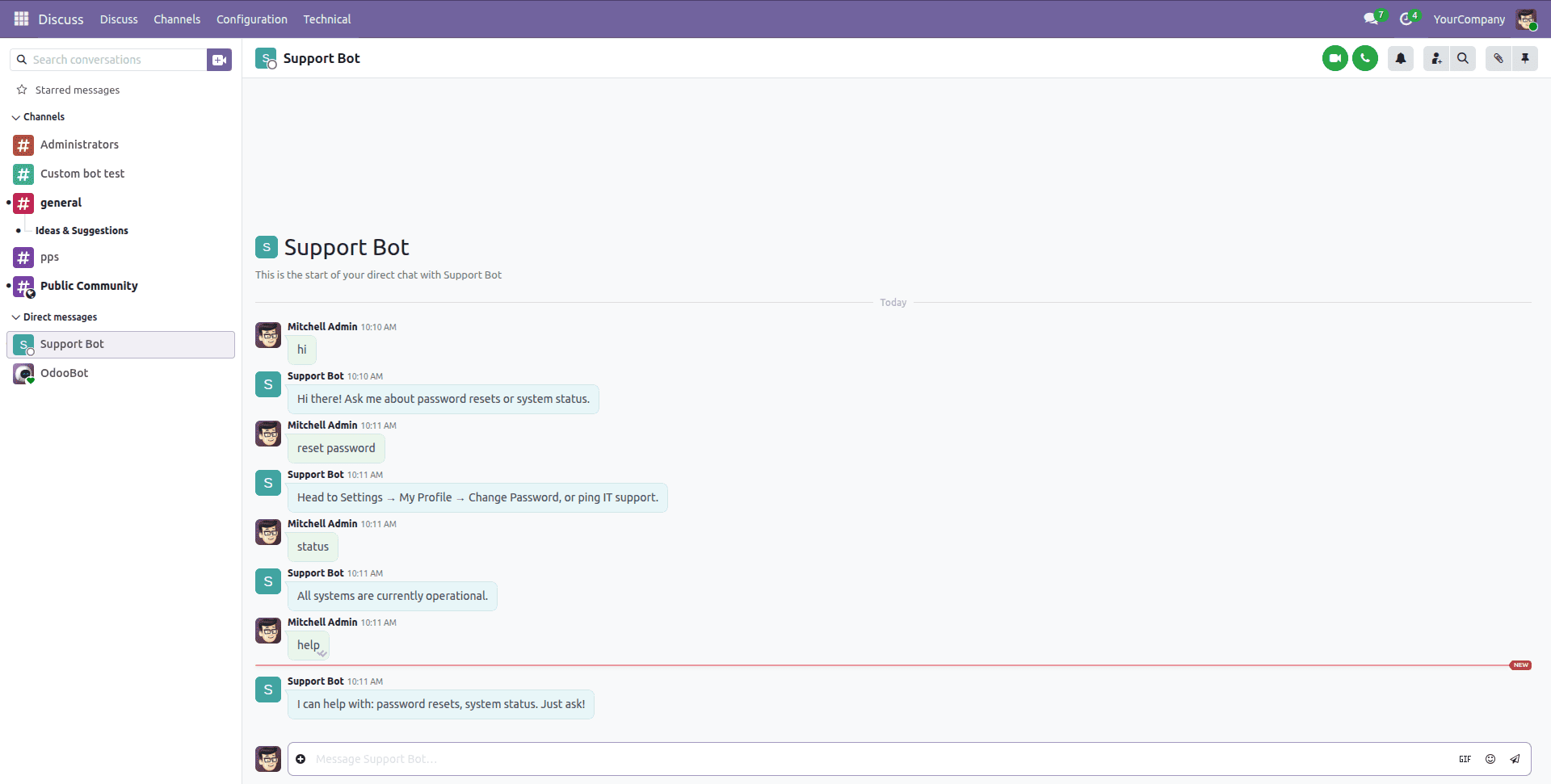Open the Administrators channel
The image size is (1551, 784).
coord(120,145)
